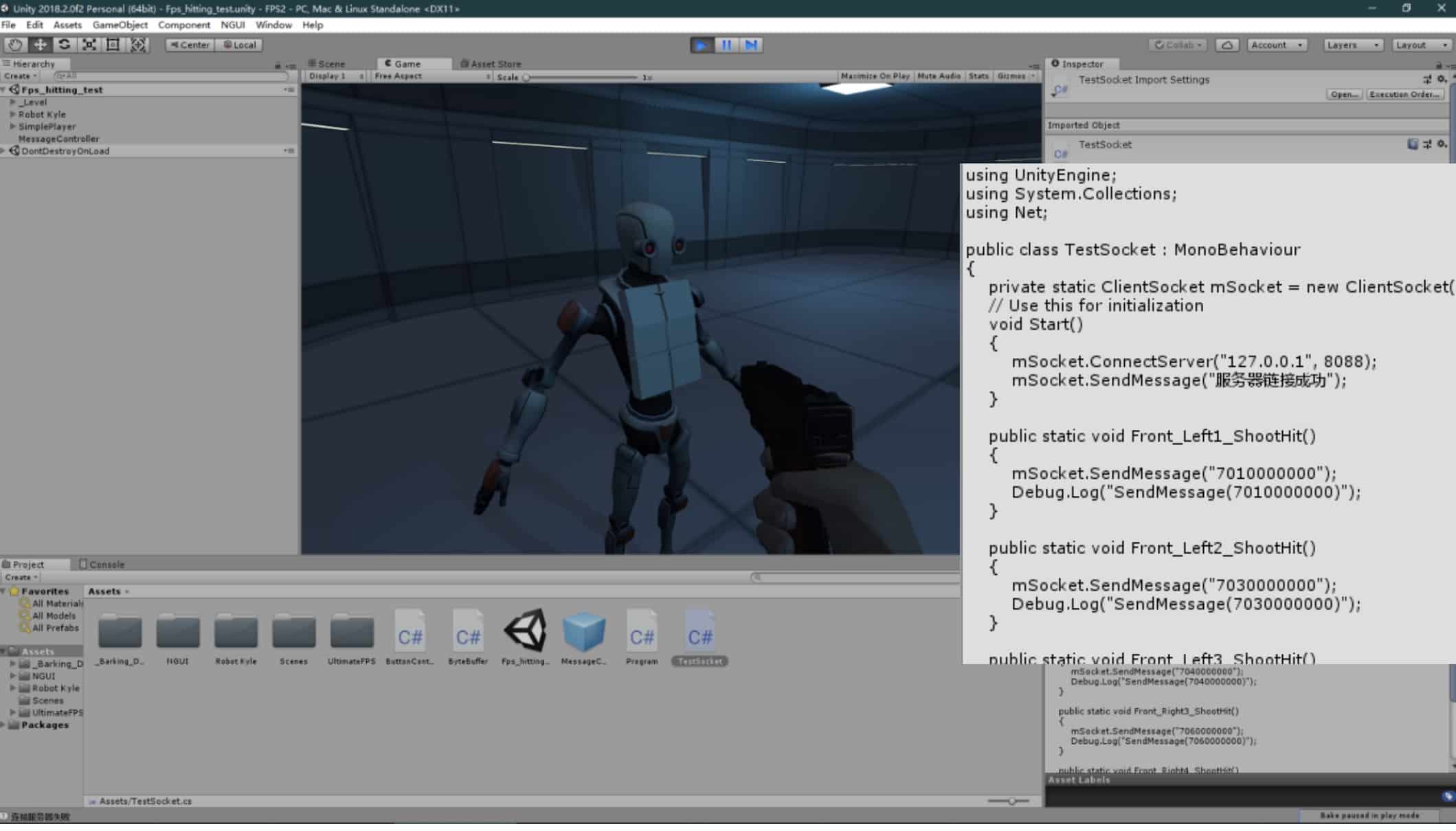Viewport: 1456px width, 831px height.
Task: Click the Hierarchy search field
Action: (x=170, y=76)
